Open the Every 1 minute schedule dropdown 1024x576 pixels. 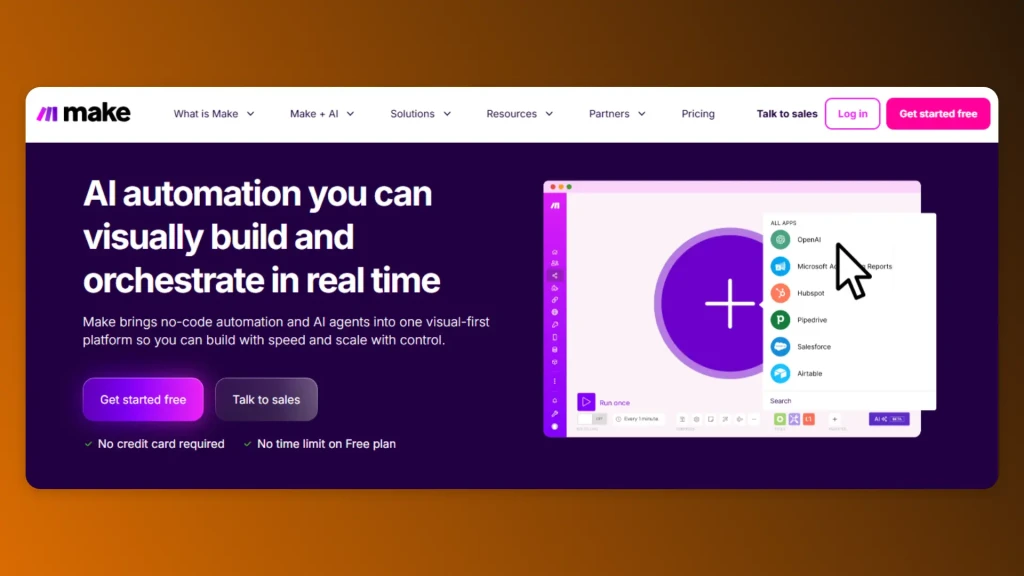tap(638, 418)
